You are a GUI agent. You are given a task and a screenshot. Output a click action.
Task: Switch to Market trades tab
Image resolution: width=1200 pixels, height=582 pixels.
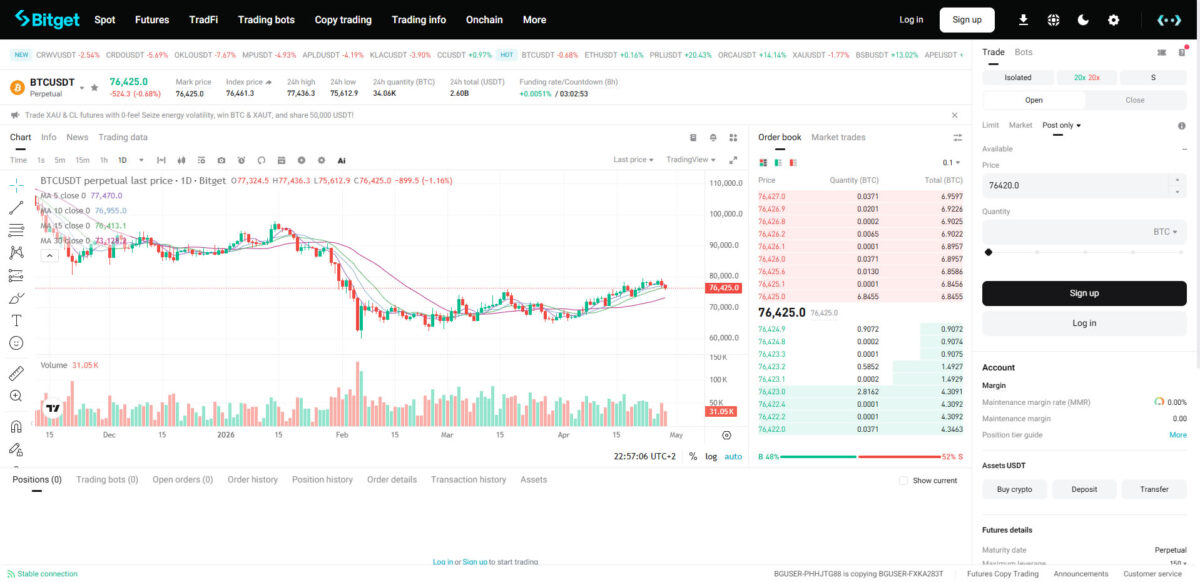[x=838, y=137]
